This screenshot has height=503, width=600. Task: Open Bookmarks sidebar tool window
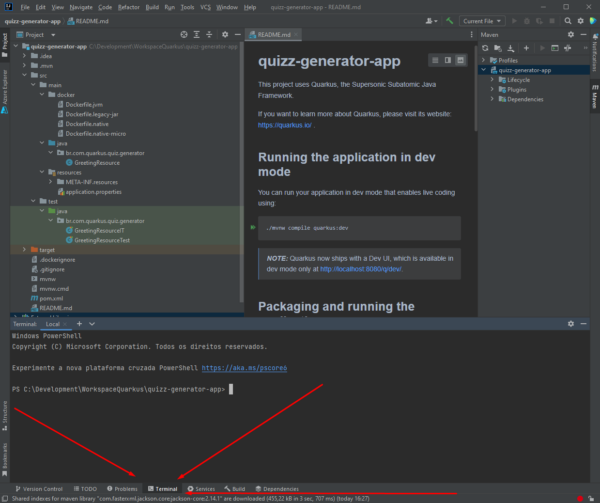5,459
